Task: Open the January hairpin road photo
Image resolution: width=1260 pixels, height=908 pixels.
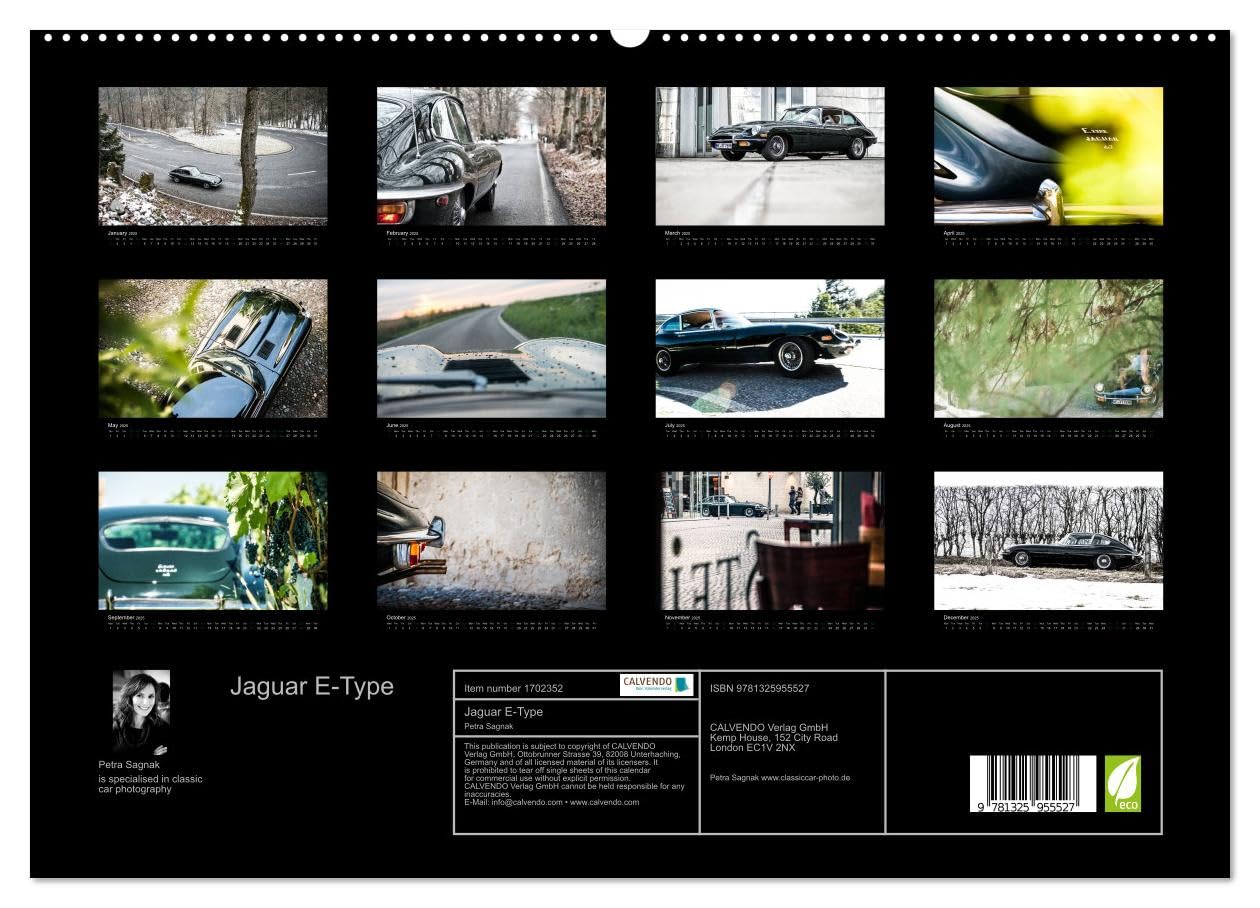Action: click(x=213, y=156)
